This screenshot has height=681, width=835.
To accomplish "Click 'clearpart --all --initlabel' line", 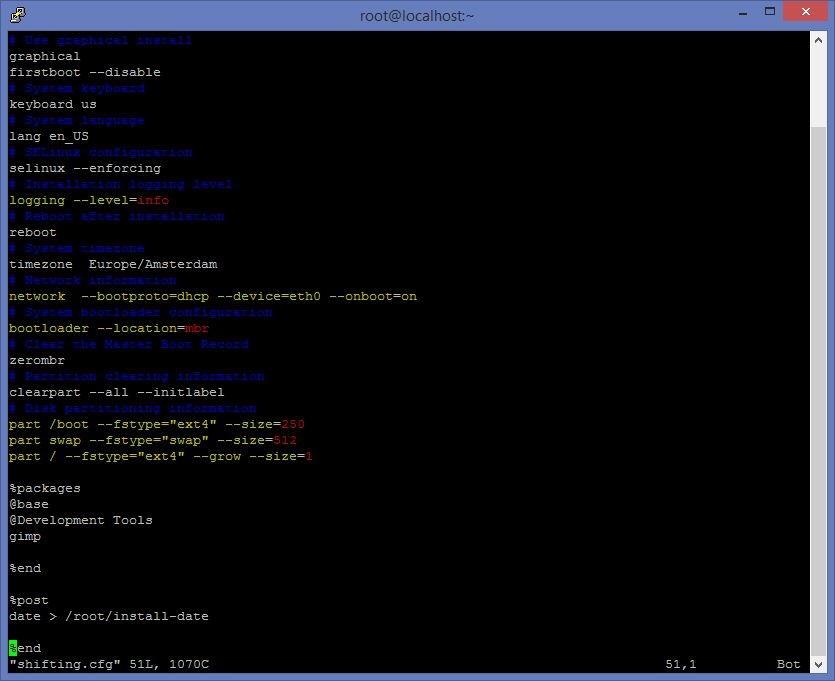I will (x=117, y=392).
